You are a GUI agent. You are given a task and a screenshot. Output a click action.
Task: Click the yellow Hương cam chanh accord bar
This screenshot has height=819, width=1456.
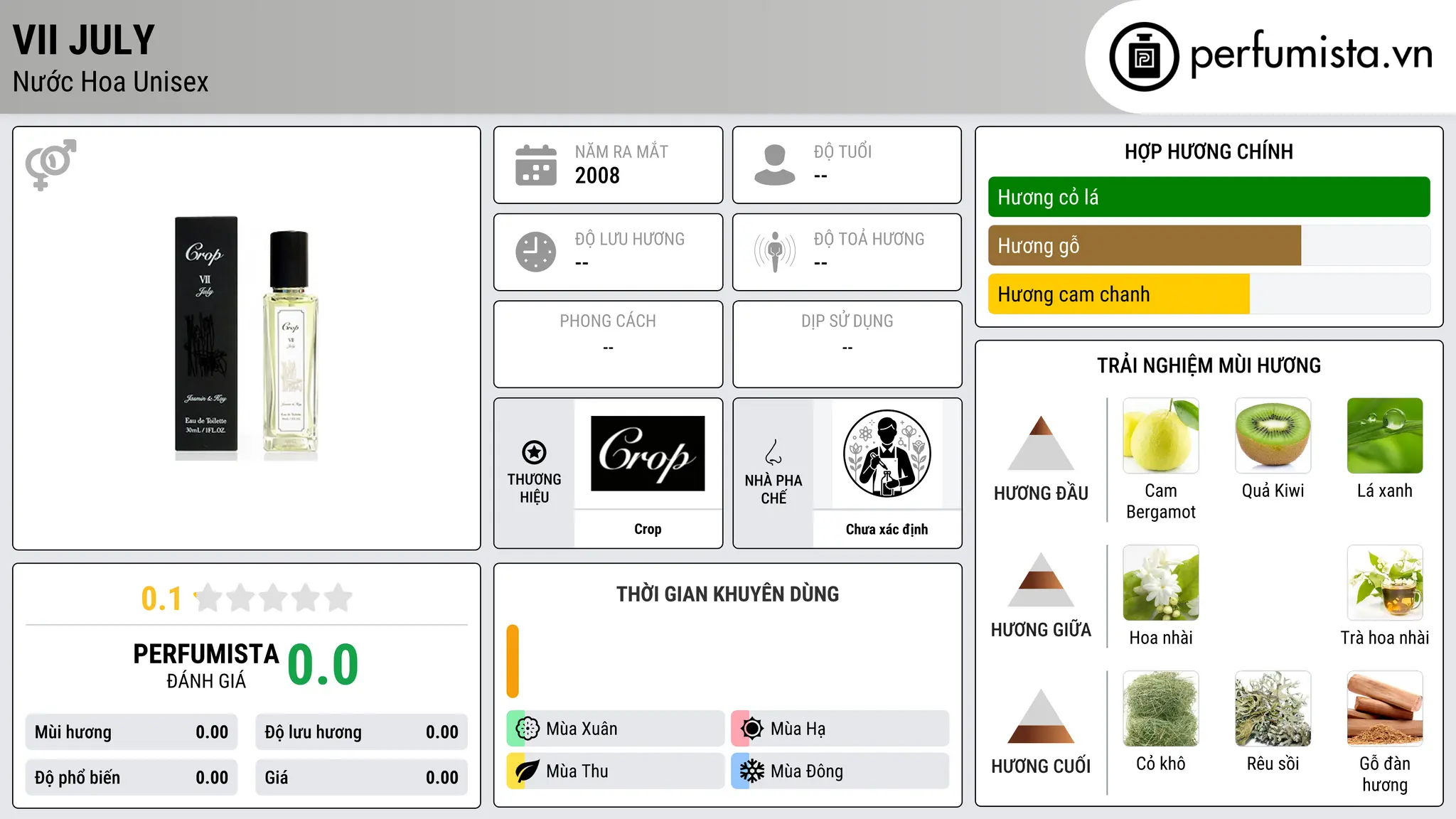point(1119,294)
